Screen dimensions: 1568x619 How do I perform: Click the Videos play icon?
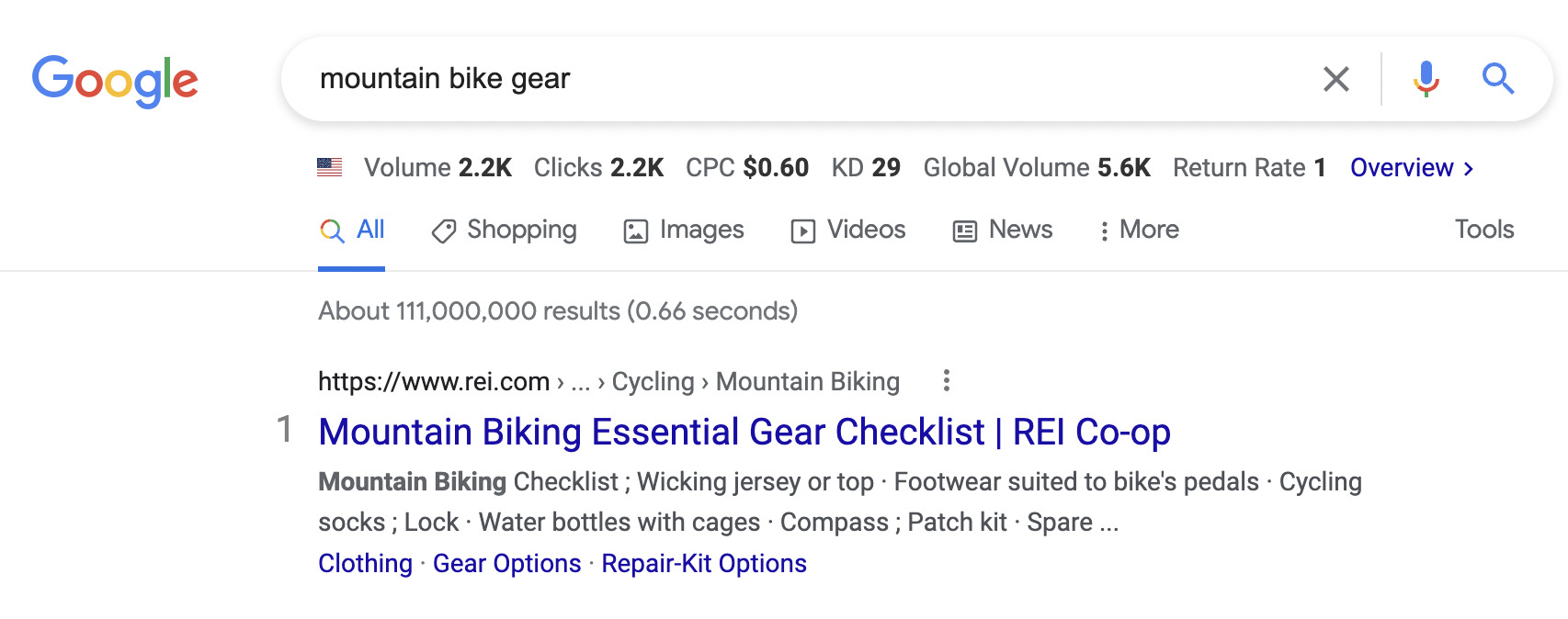804,231
